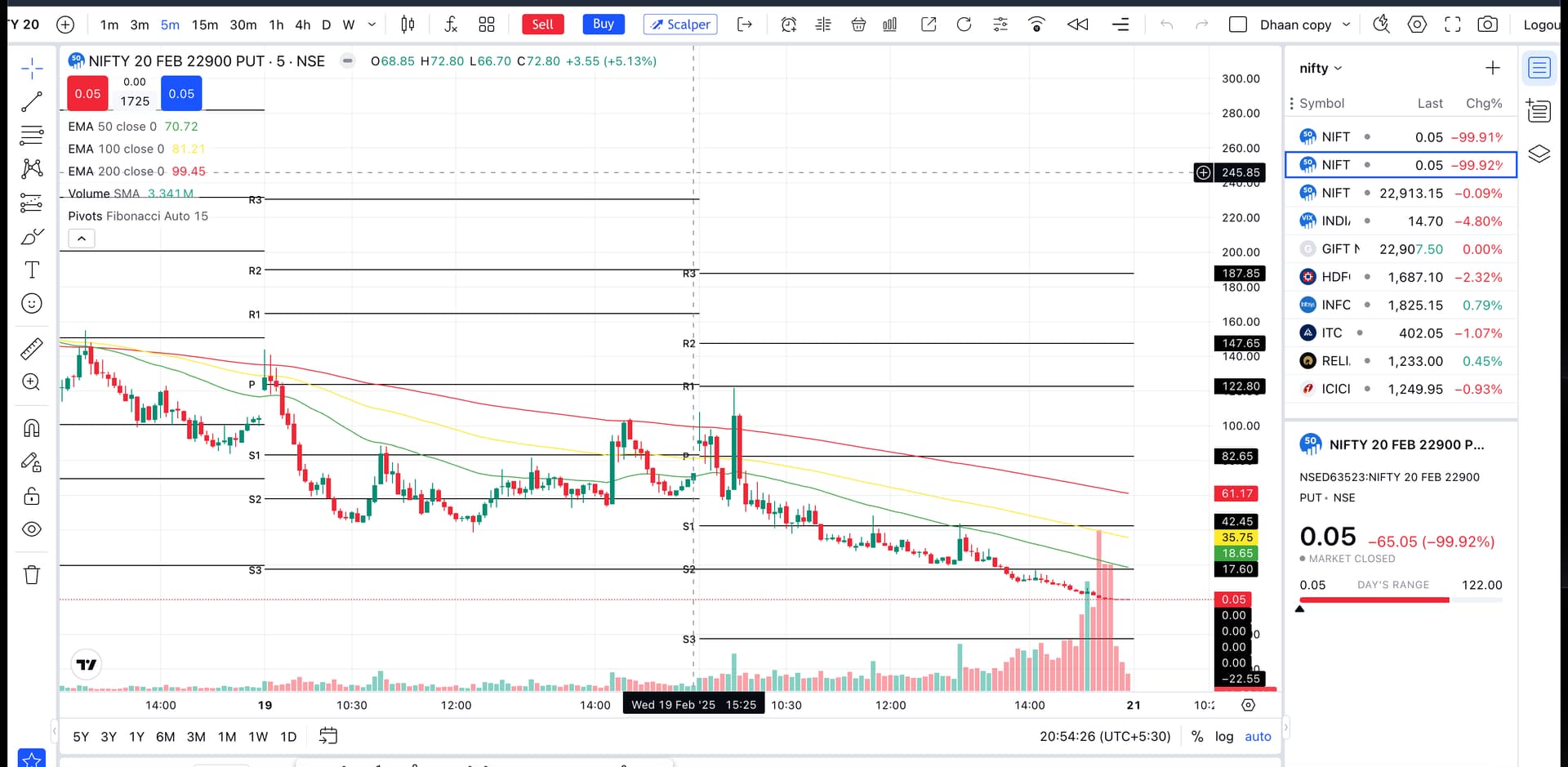The width and height of the screenshot is (1568, 767).
Task: Click the red Sell button
Action: (542, 25)
